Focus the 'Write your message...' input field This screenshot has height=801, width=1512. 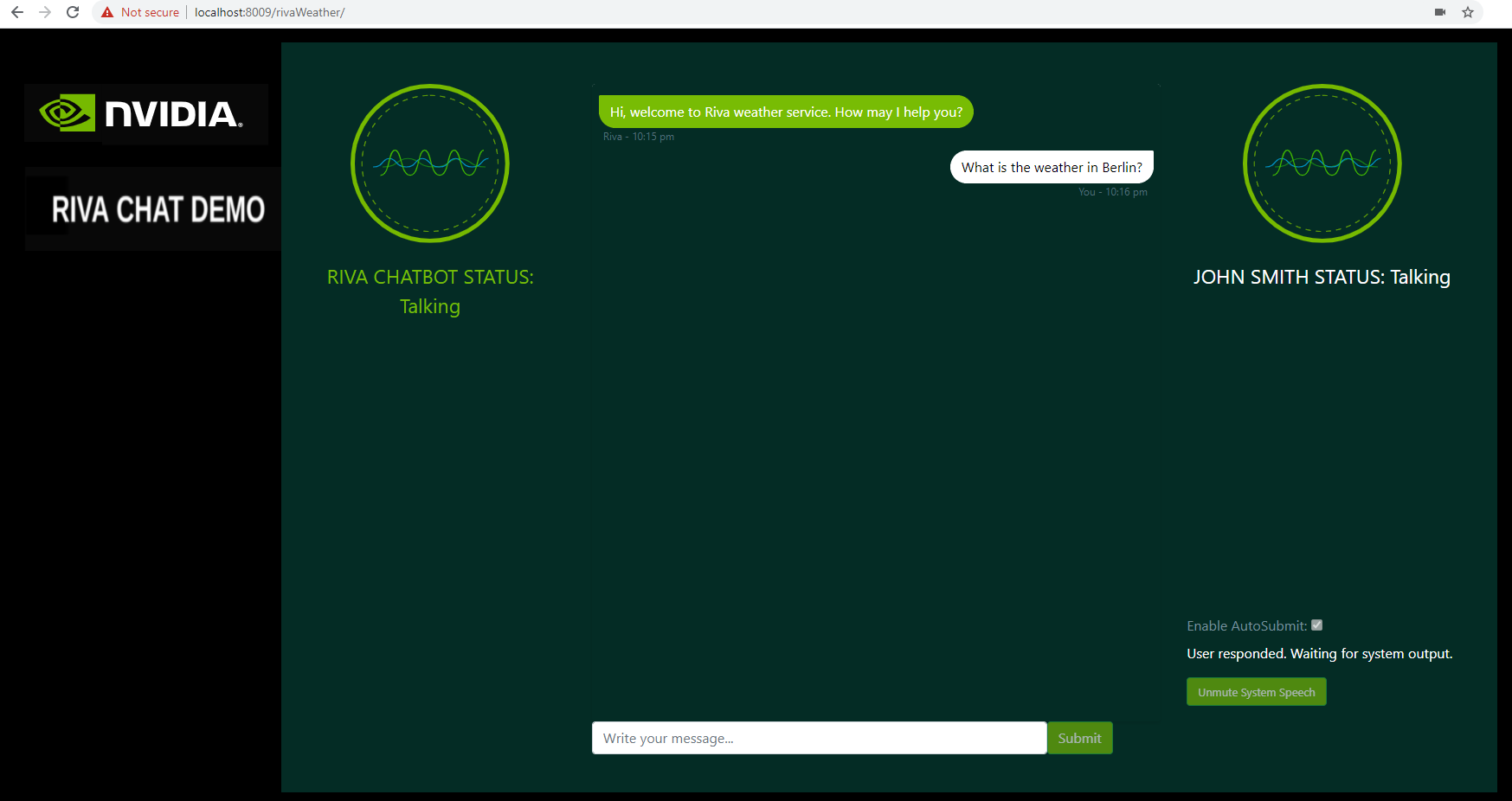[820, 738]
